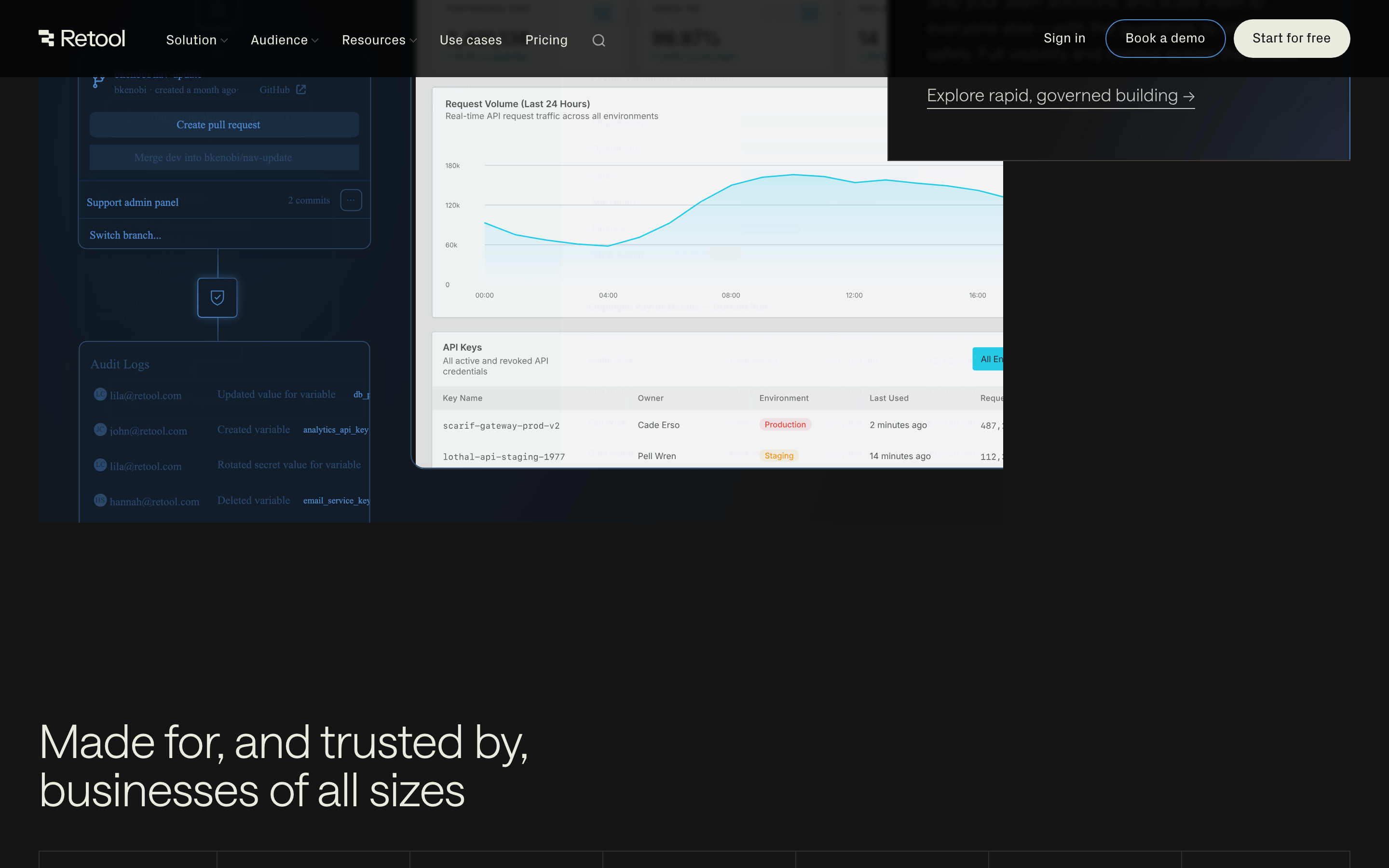Open the Use cases page
This screenshot has width=1389, height=868.
471,40
